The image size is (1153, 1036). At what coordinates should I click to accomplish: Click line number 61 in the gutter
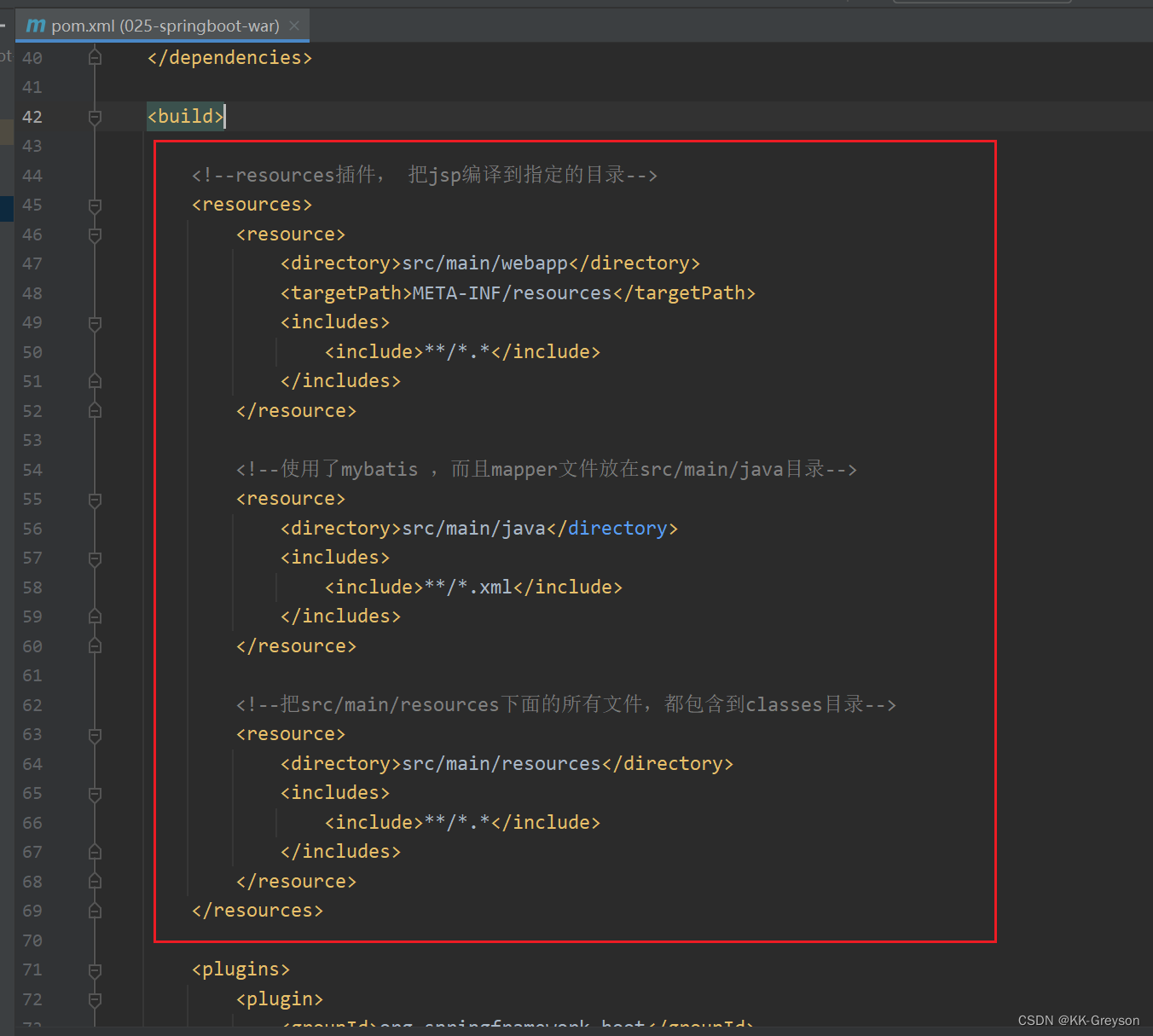coord(32,675)
